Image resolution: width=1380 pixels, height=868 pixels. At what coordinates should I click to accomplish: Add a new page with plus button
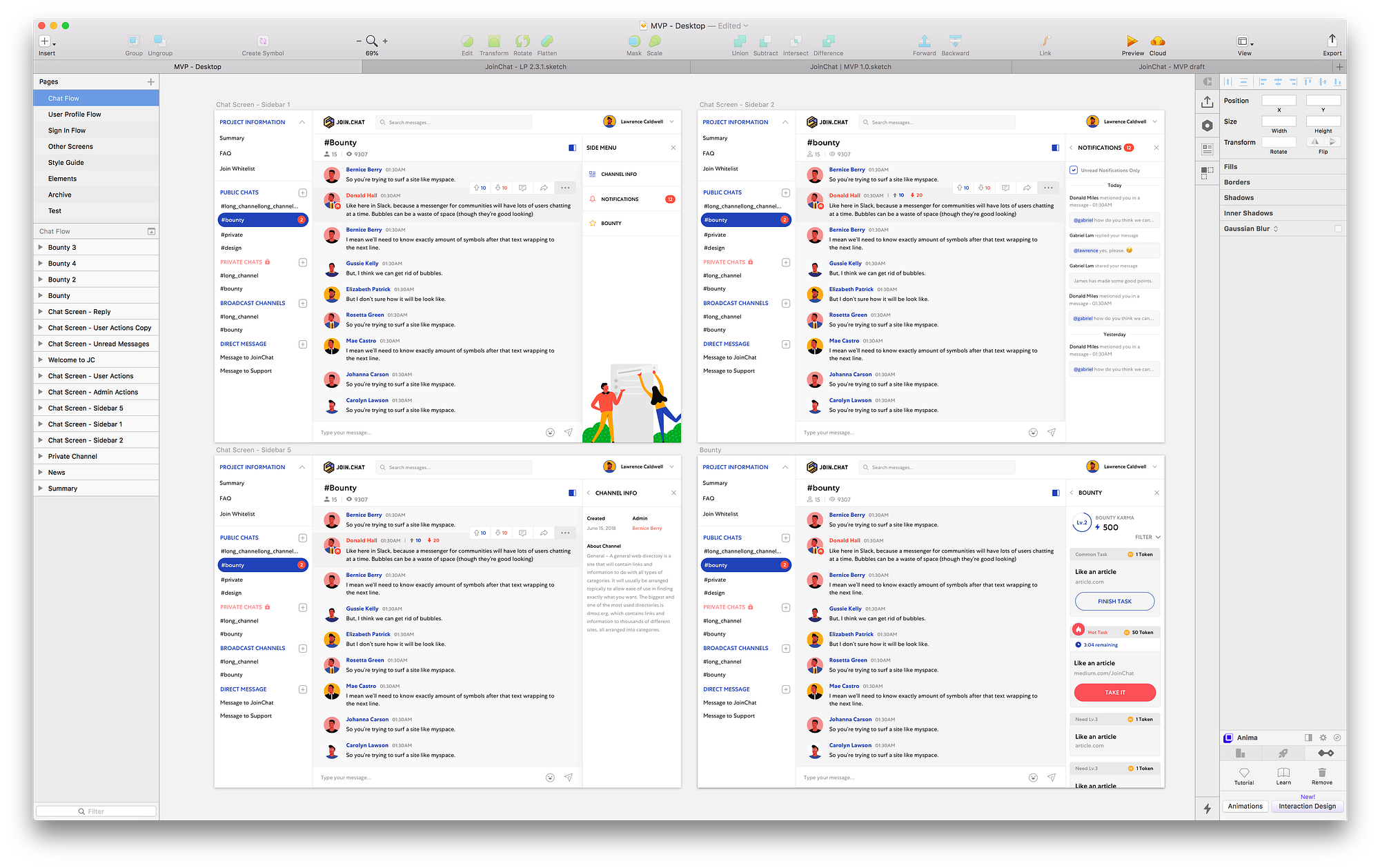(x=150, y=82)
